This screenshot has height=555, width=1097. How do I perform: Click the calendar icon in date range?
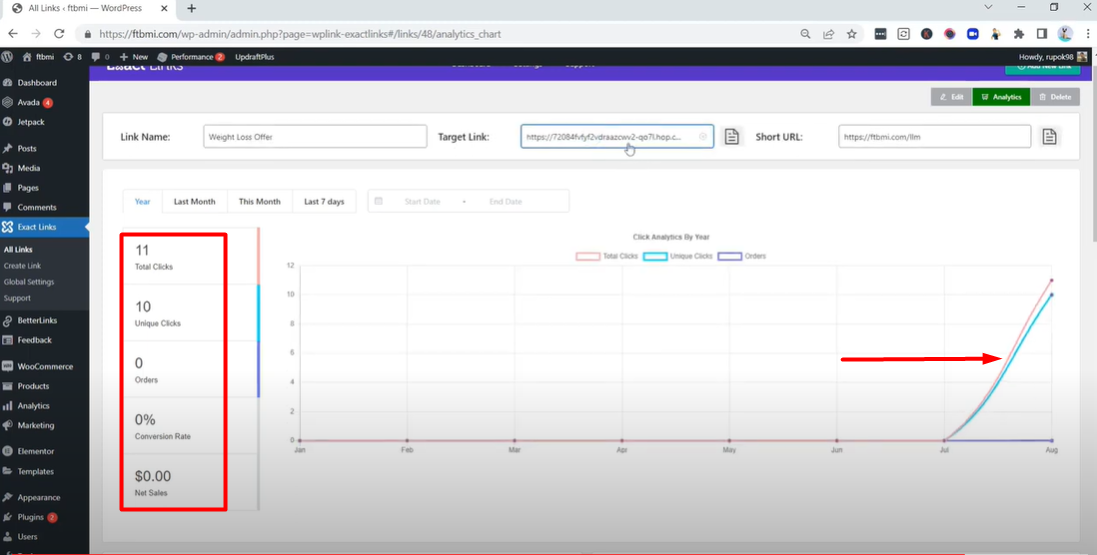[x=378, y=201]
